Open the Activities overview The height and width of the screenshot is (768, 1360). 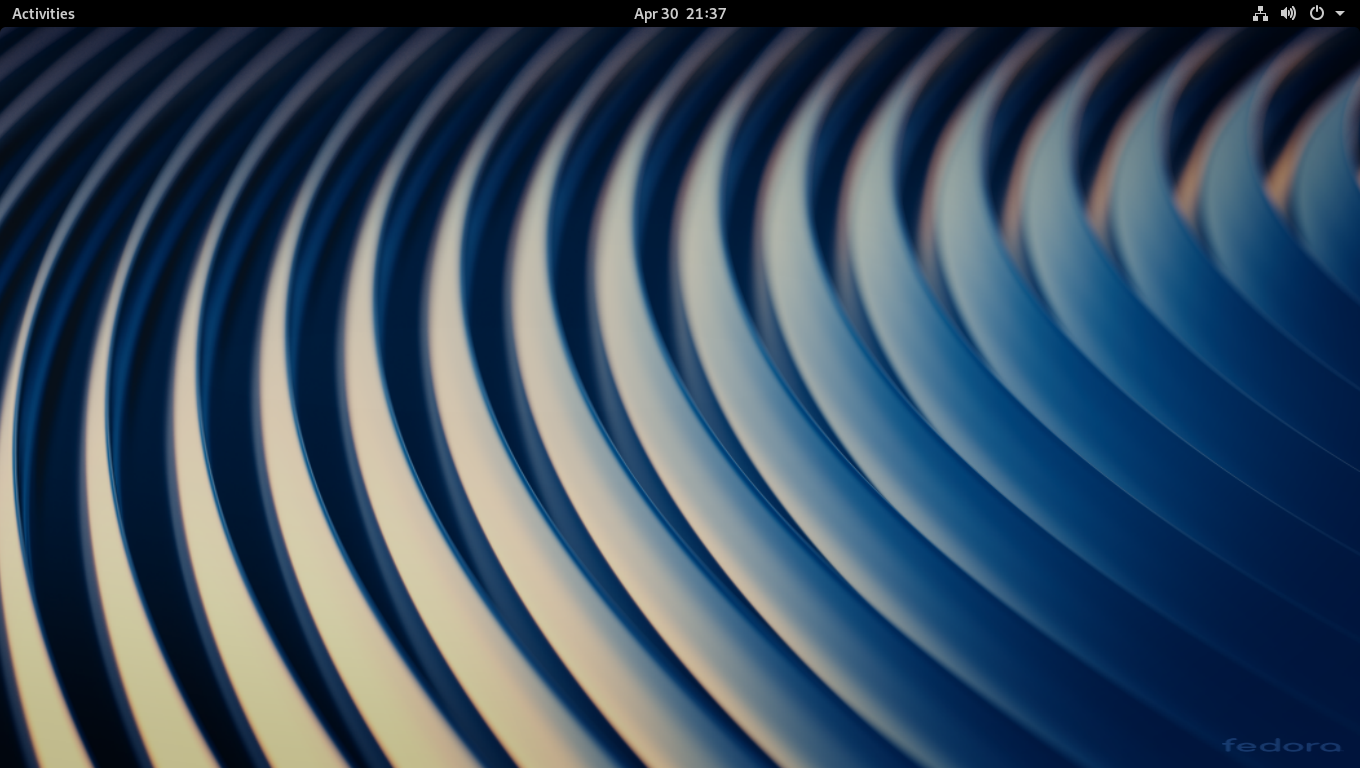43,13
